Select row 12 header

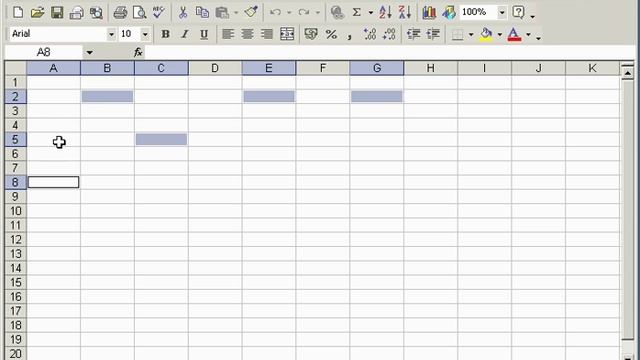tap(16, 240)
